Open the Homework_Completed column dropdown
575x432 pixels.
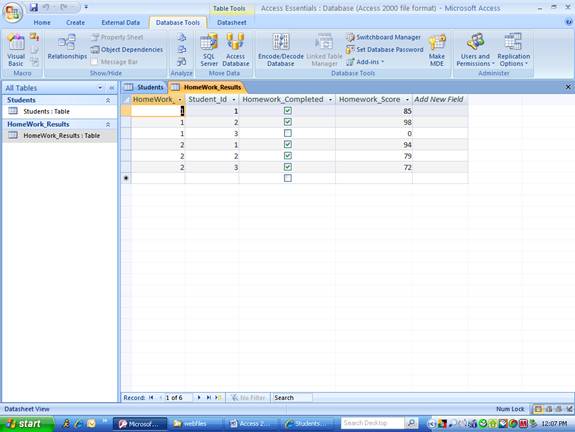330,100
